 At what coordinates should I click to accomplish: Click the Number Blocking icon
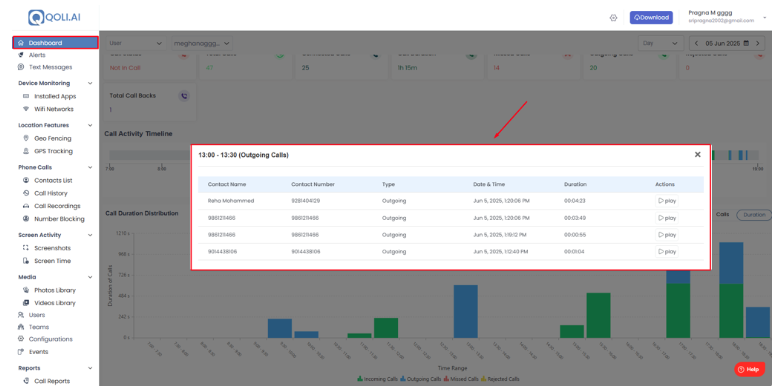click(26, 219)
